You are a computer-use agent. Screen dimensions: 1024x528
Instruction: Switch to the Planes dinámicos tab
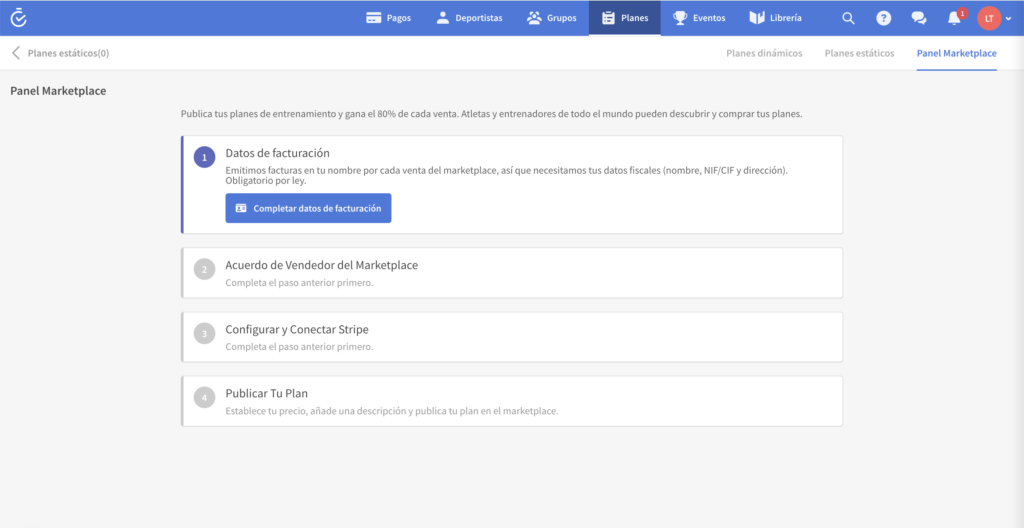pyautogui.click(x=764, y=53)
